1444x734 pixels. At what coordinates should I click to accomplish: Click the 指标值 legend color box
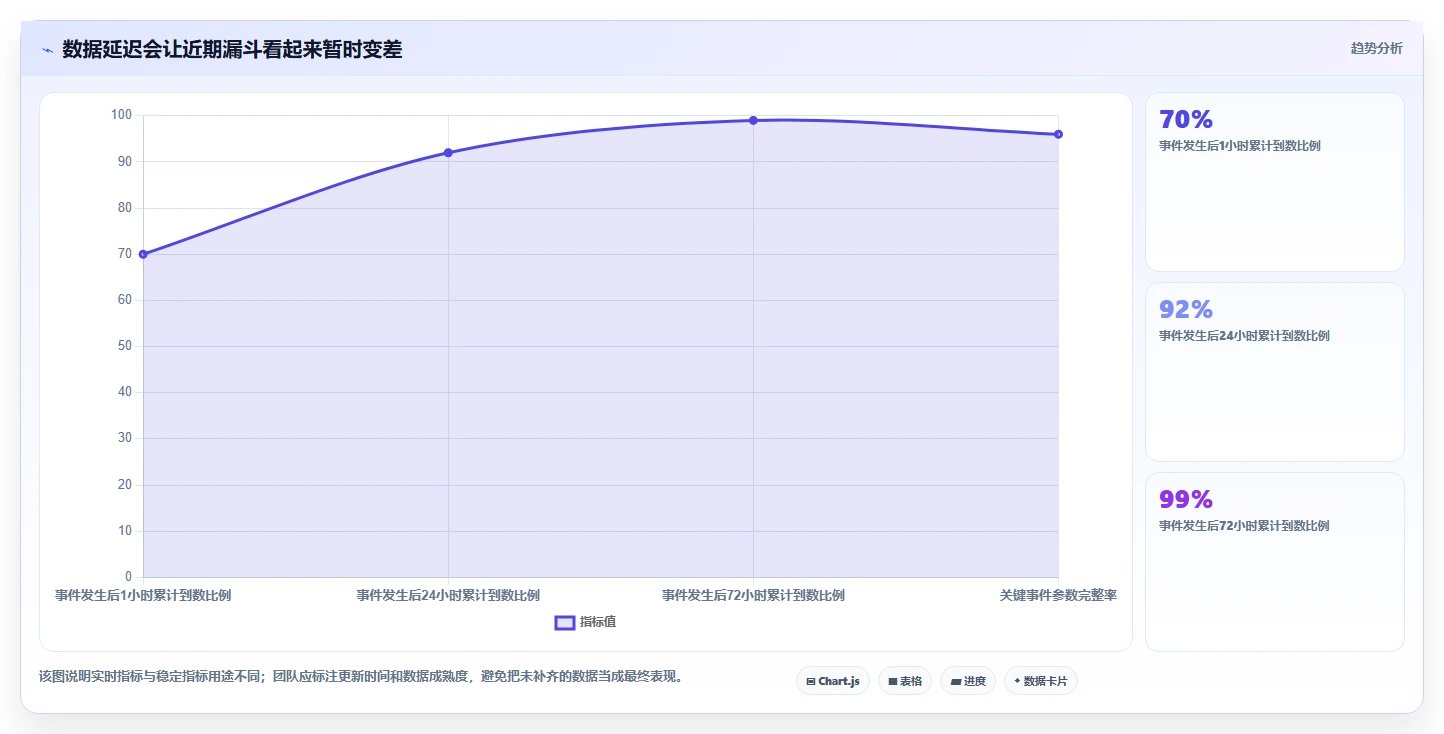565,622
